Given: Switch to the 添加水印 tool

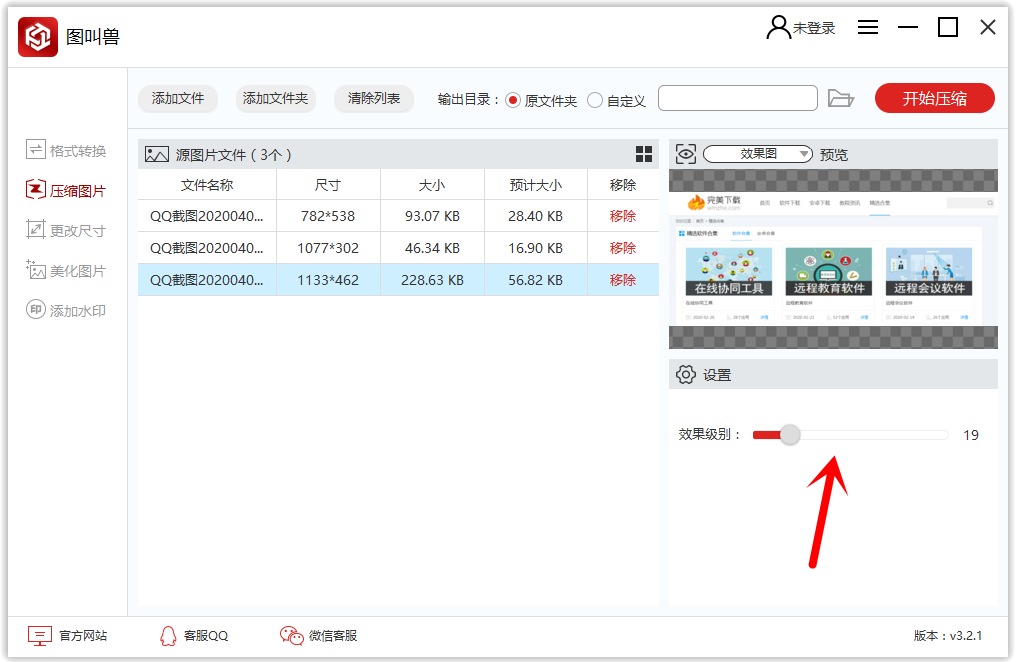Looking at the screenshot, I should (66, 310).
